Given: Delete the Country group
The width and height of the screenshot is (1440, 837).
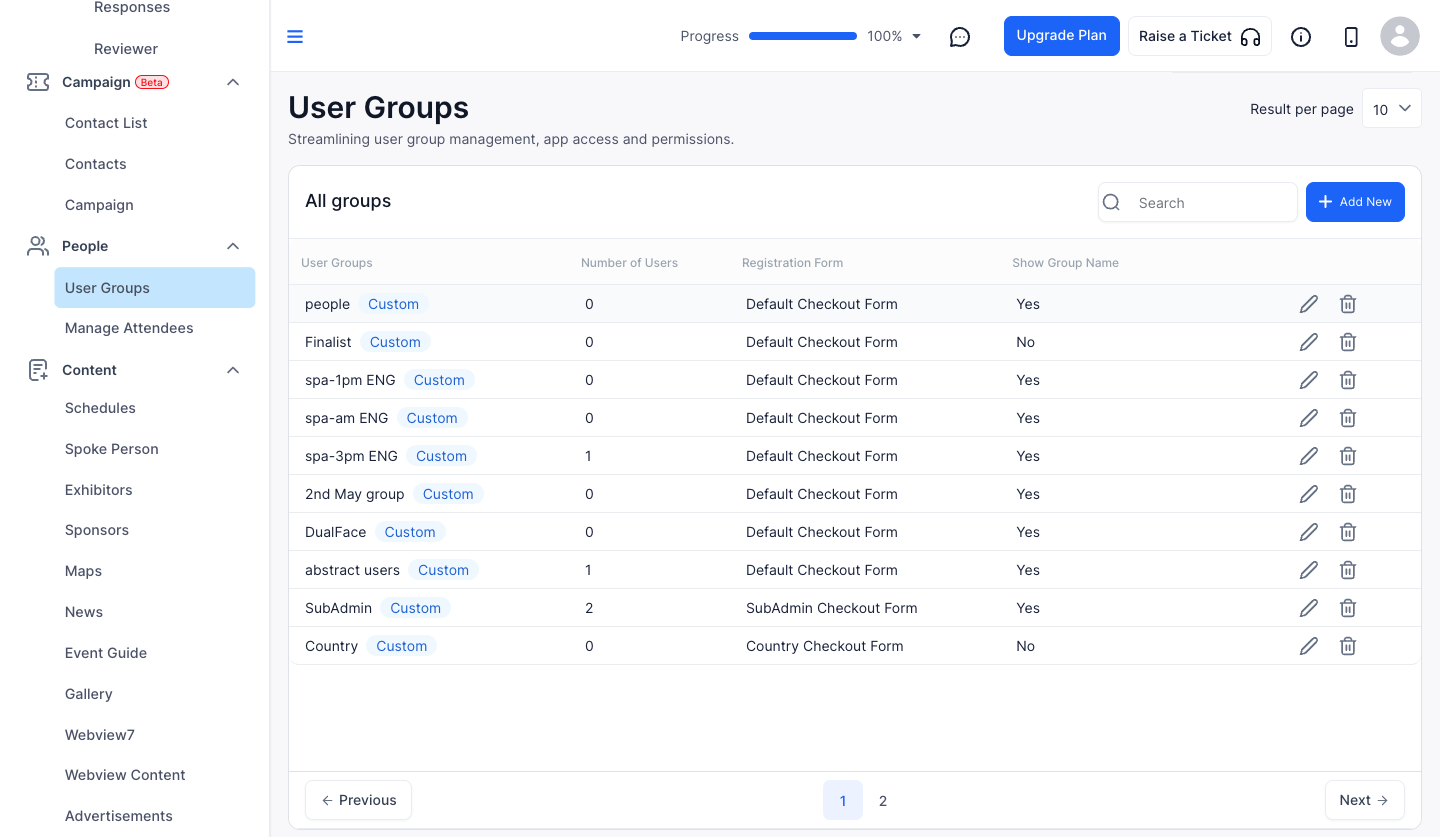Looking at the screenshot, I should click(x=1348, y=646).
